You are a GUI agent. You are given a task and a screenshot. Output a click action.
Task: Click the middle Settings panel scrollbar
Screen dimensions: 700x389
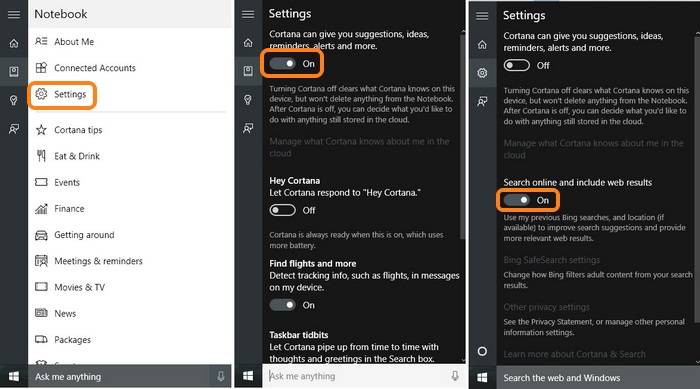click(463, 134)
